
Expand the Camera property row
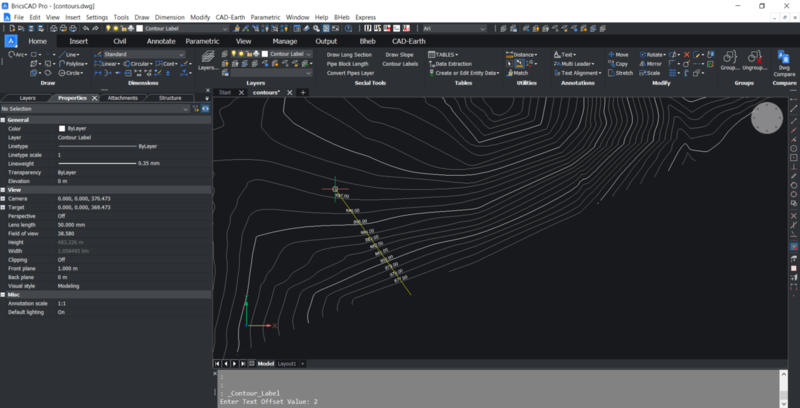(4, 198)
